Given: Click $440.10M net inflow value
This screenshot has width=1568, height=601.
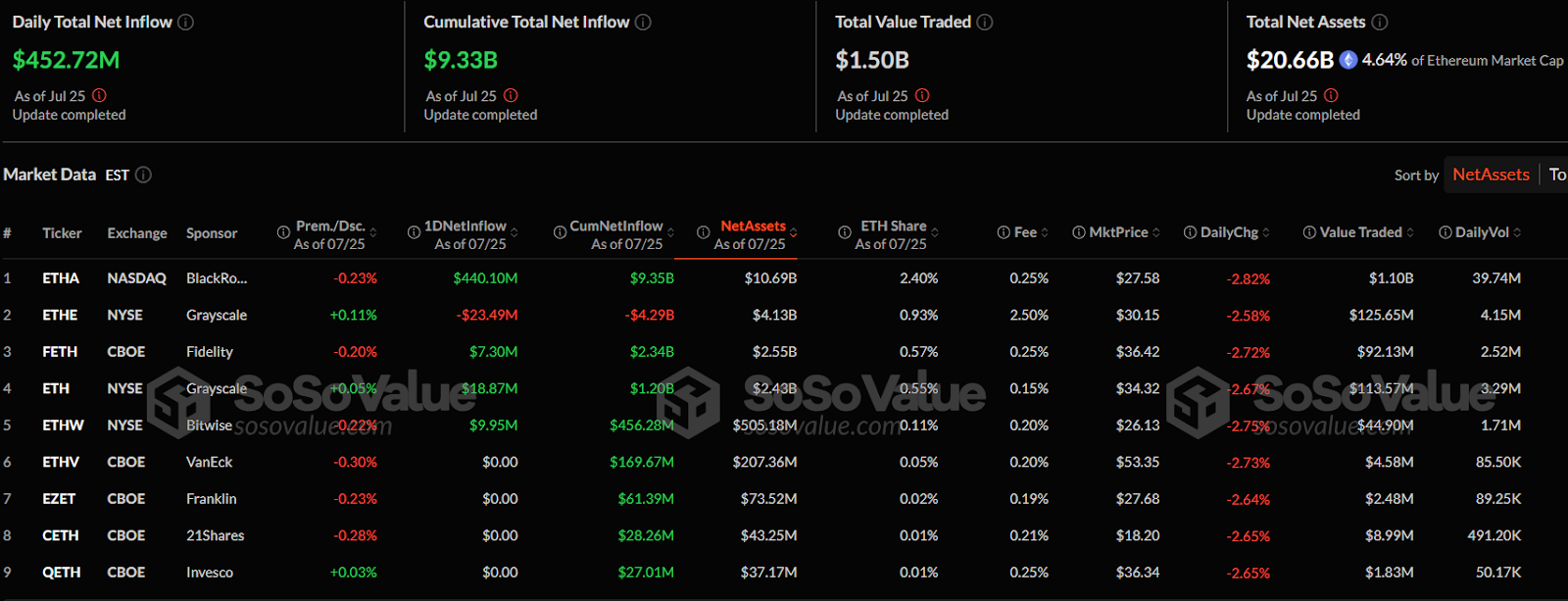Looking at the screenshot, I should pos(485,278).
